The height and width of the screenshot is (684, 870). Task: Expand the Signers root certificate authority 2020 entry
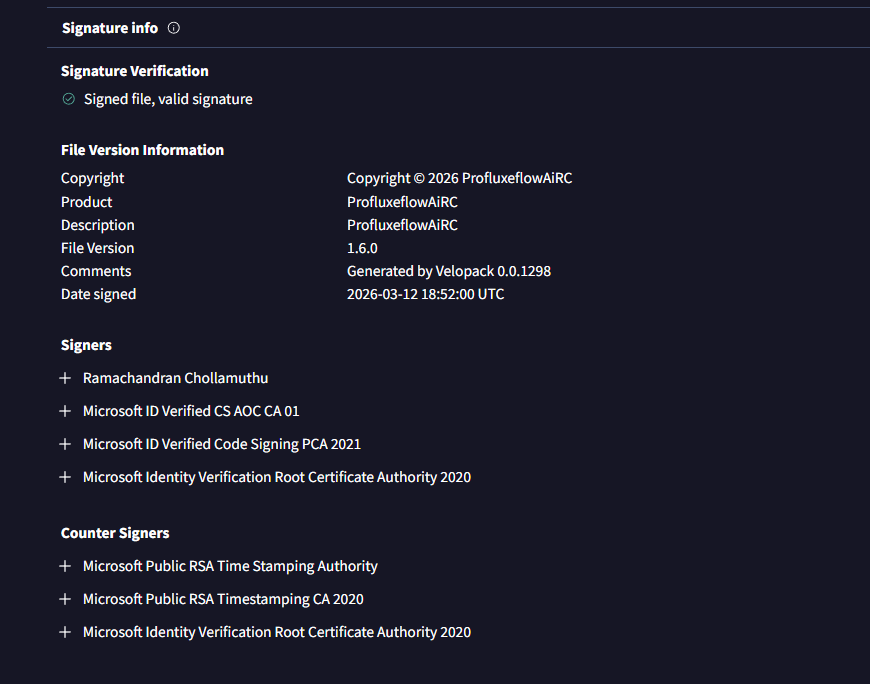click(65, 477)
